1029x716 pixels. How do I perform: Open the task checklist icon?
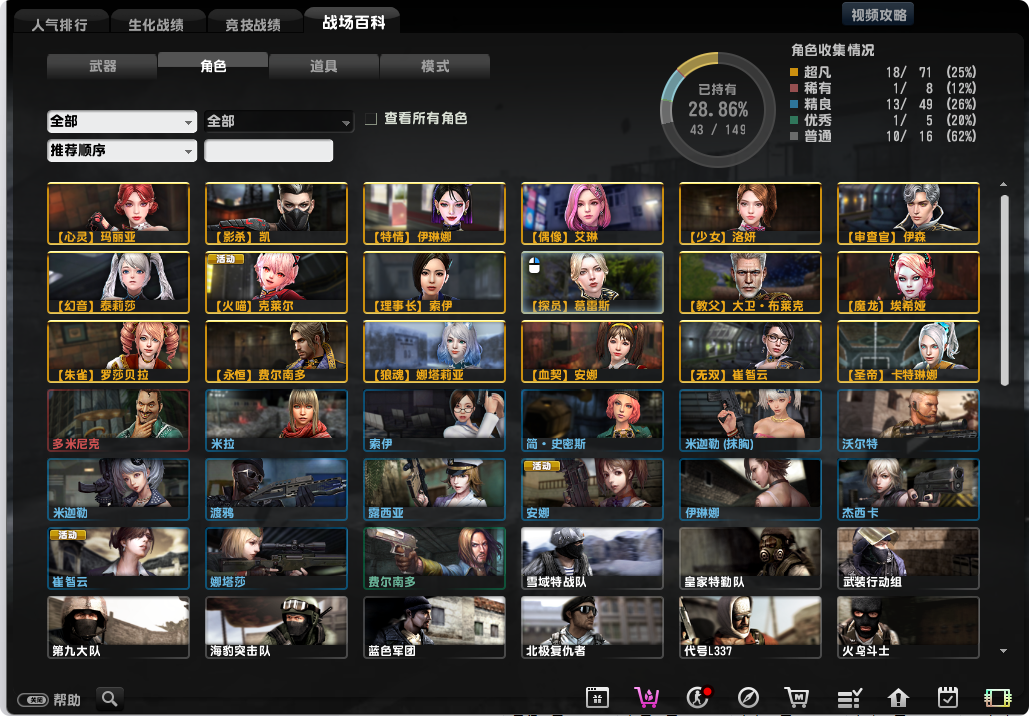(849, 698)
